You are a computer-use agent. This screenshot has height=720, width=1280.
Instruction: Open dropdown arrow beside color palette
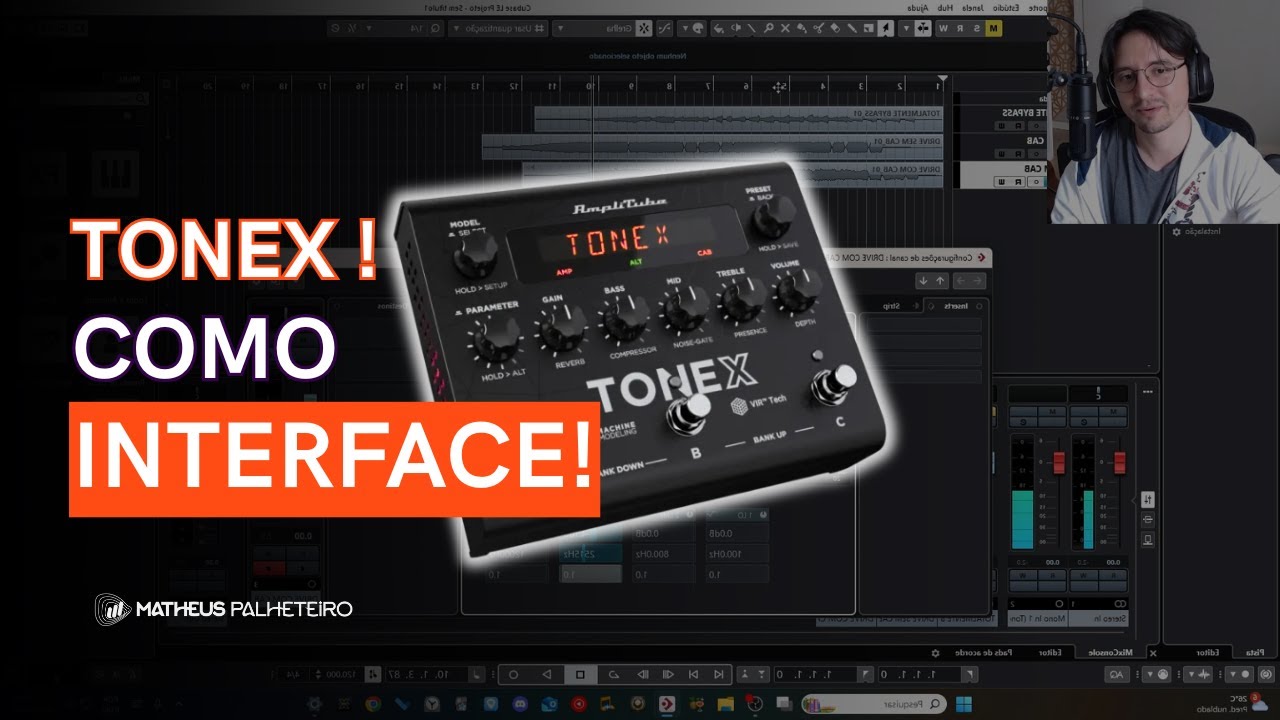click(x=685, y=28)
